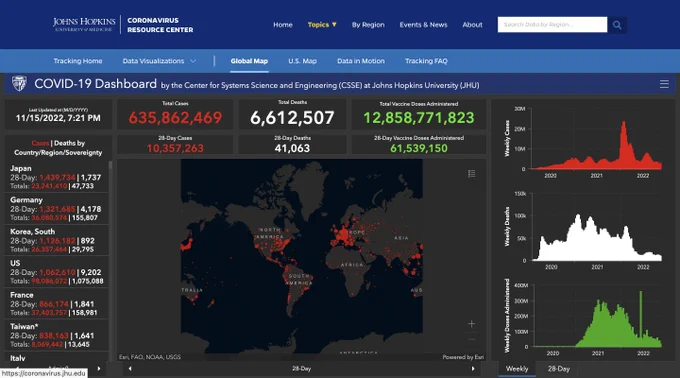
Task: Select France in the country list
Action: (56, 303)
